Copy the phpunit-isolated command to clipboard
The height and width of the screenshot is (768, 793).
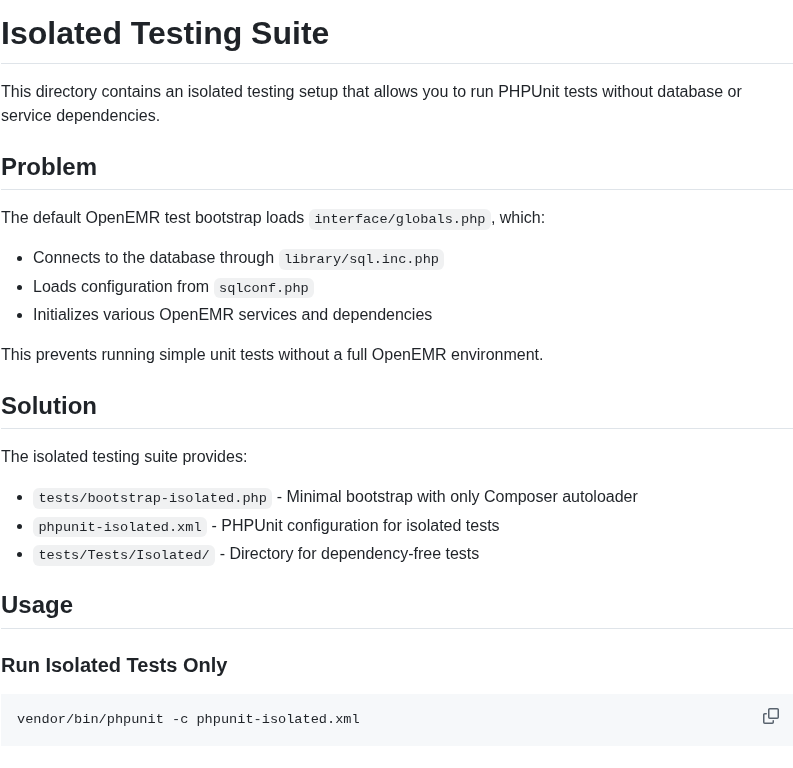pos(770,716)
